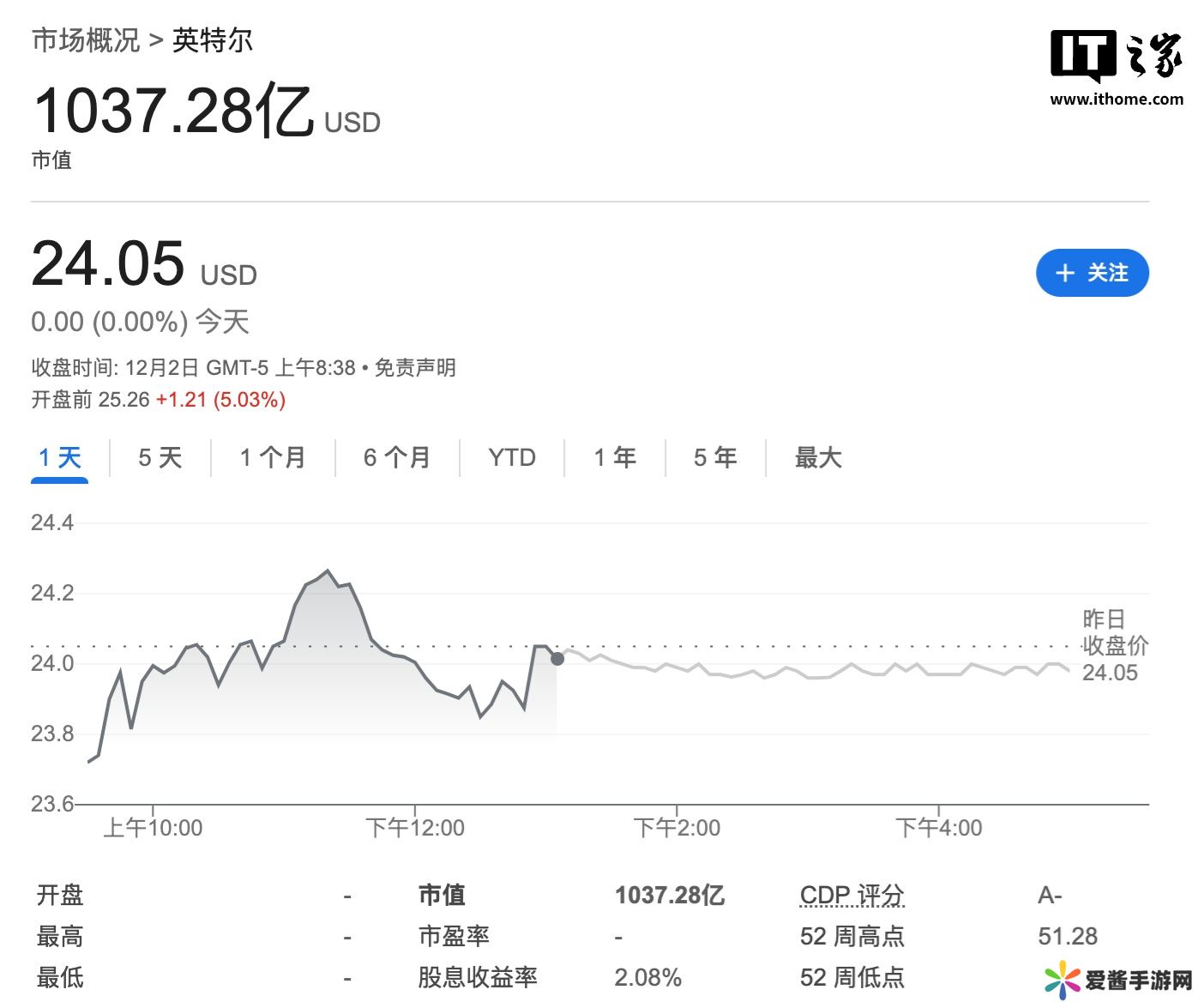Open the 免责声明 disclaimer link
The width and height of the screenshot is (1204, 1002).
pyautogui.click(x=415, y=368)
